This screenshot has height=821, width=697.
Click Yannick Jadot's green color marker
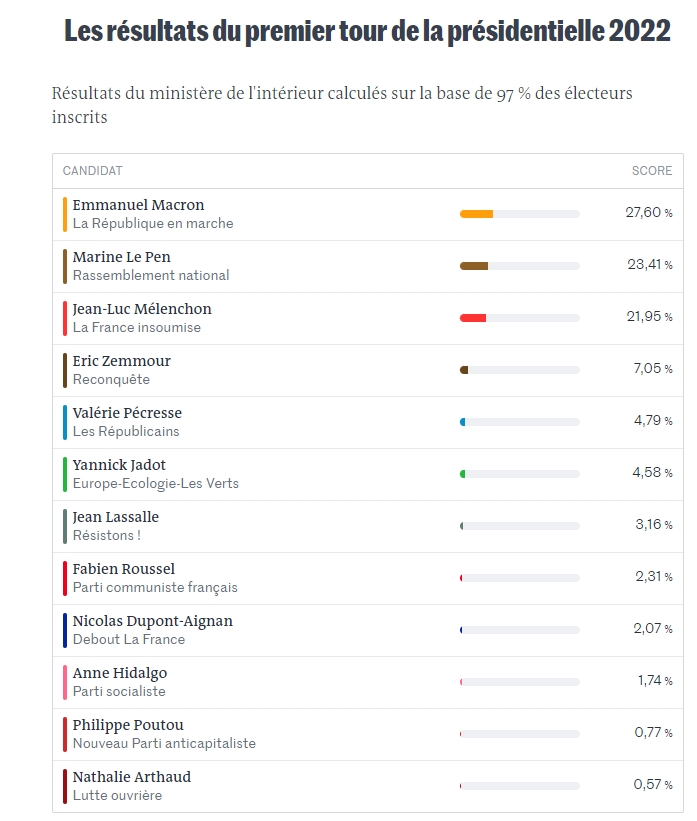(65, 474)
